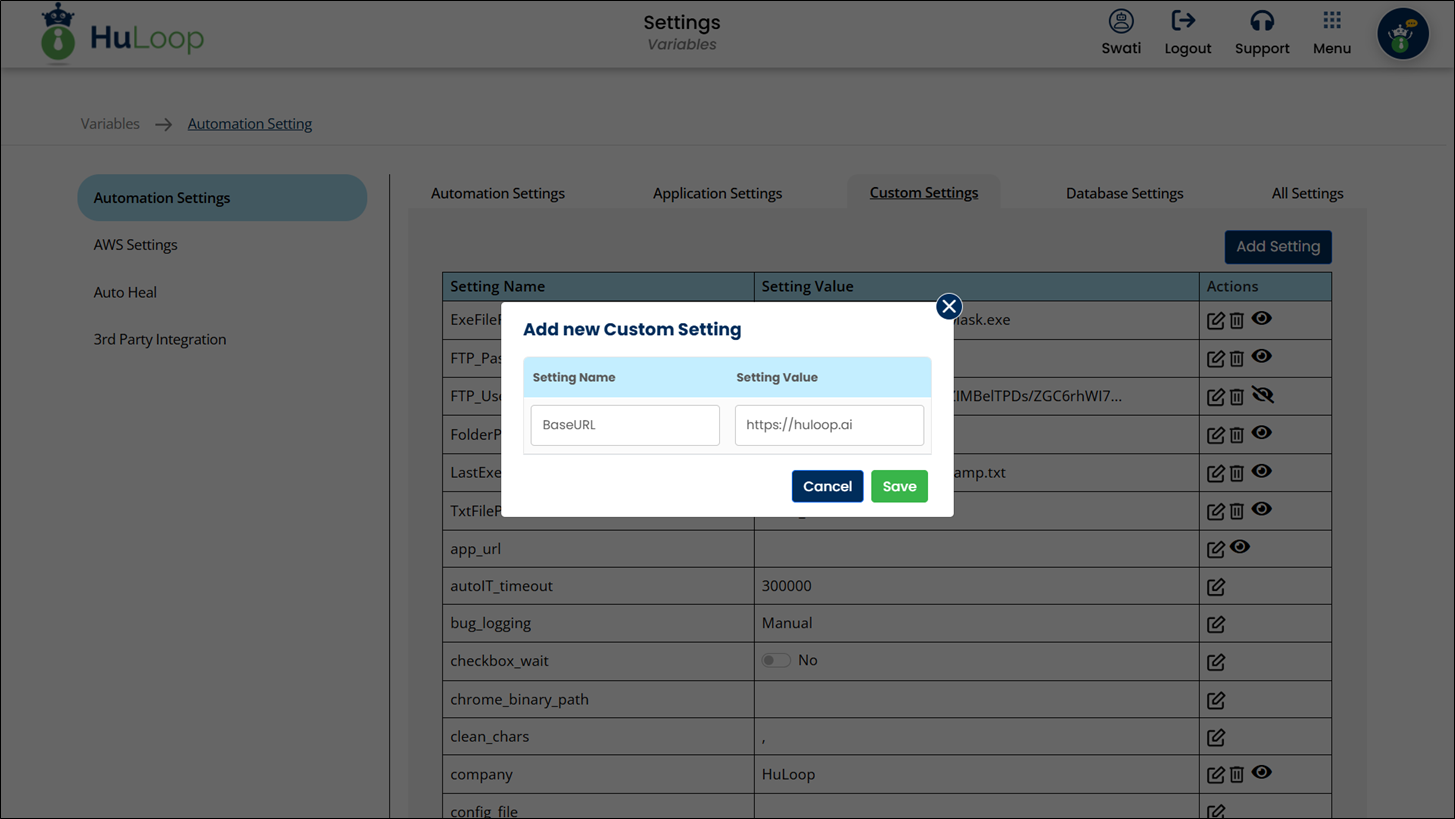Delete the TxtFileP row setting
The width and height of the screenshot is (1455, 819).
click(x=1237, y=511)
